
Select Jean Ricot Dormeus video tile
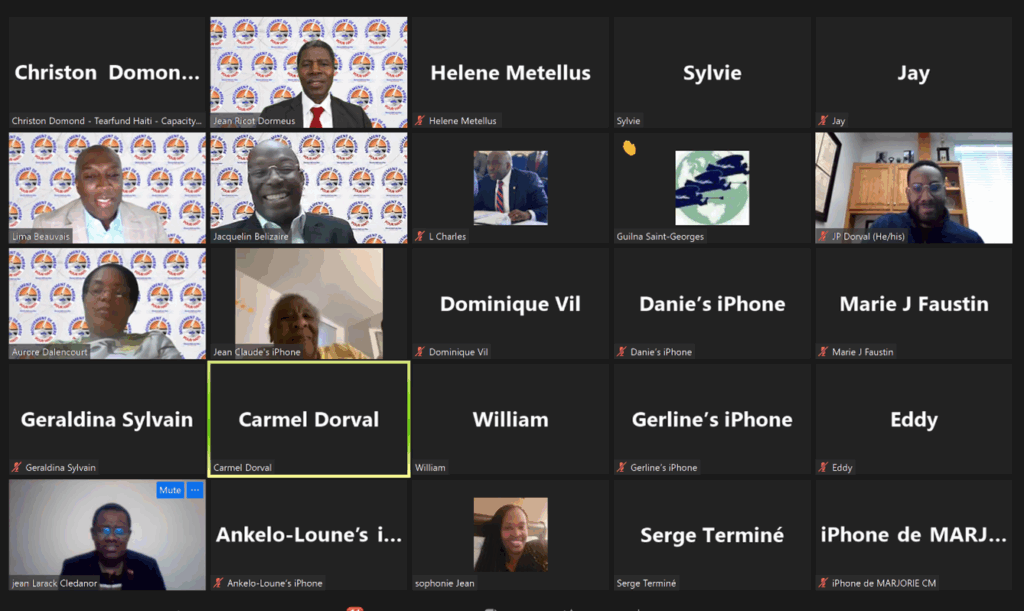click(x=309, y=72)
